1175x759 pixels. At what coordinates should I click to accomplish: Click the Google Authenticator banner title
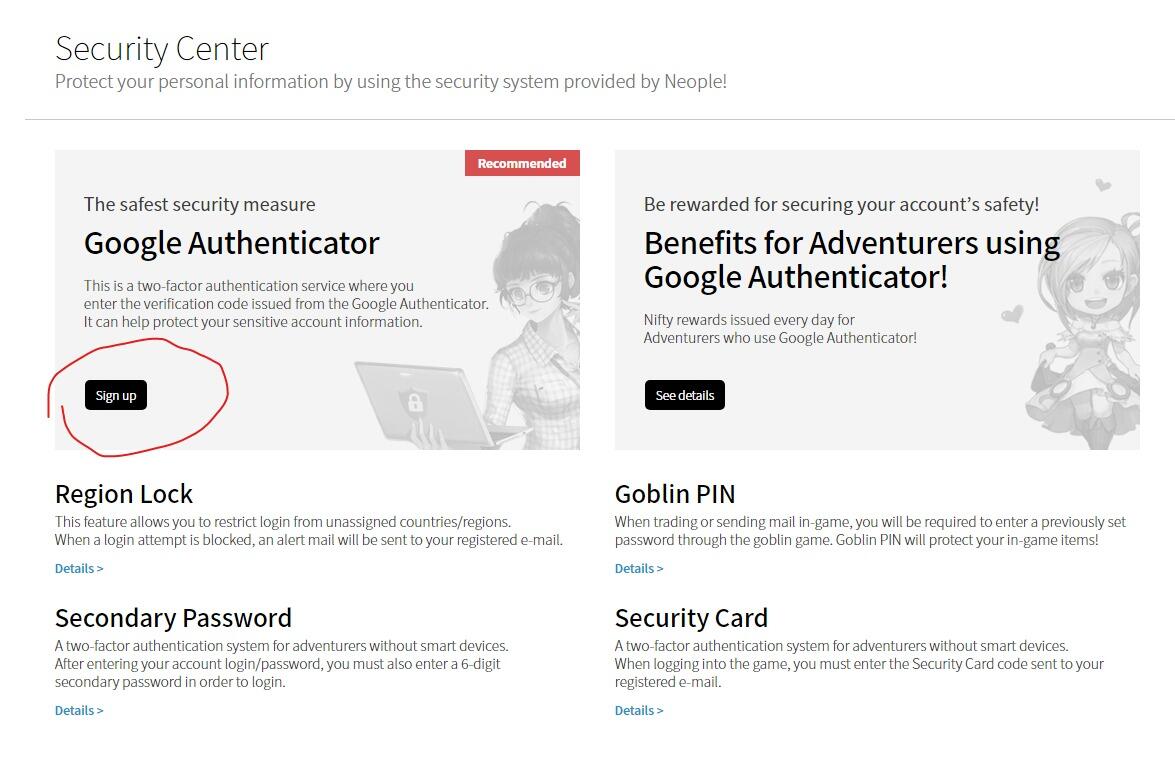[x=232, y=243]
